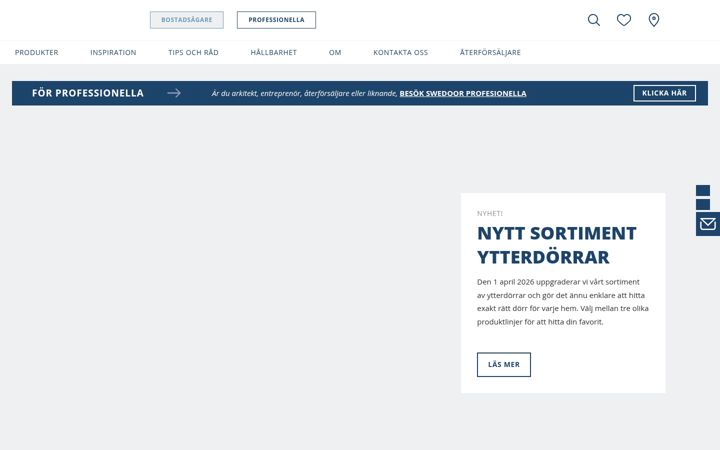Click the Läs mer button
The image size is (720, 450).
[504, 365]
